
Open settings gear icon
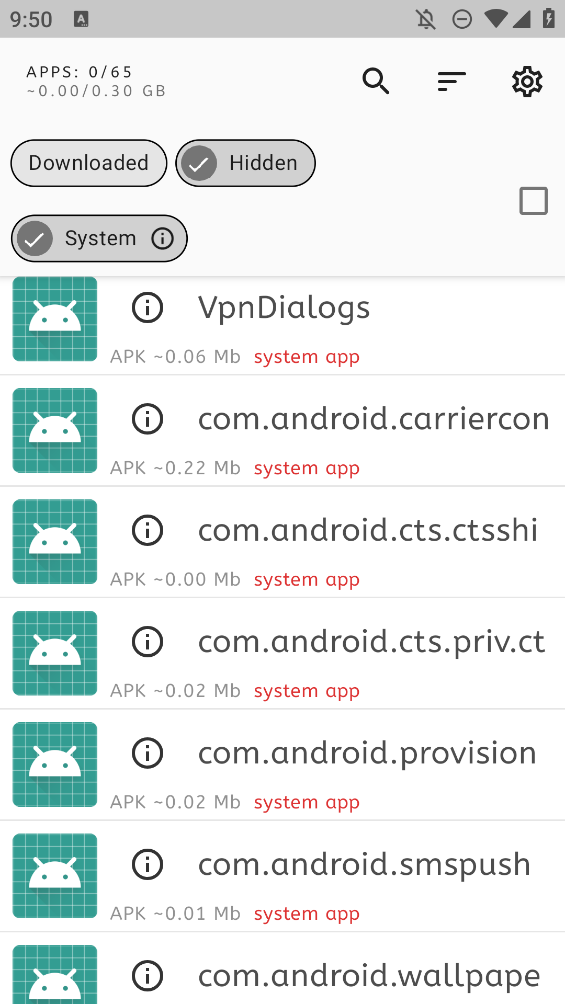tap(527, 81)
